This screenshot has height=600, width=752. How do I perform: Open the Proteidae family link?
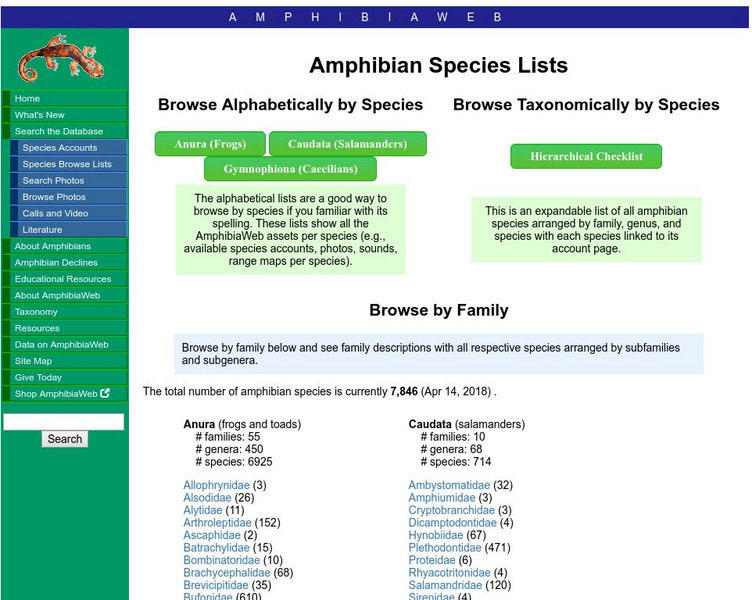click(432, 560)
